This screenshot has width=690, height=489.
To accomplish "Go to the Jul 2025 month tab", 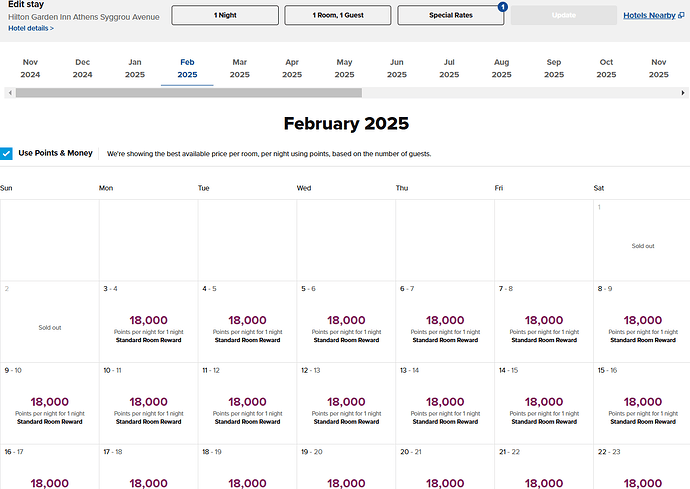I will coord(449,68).
